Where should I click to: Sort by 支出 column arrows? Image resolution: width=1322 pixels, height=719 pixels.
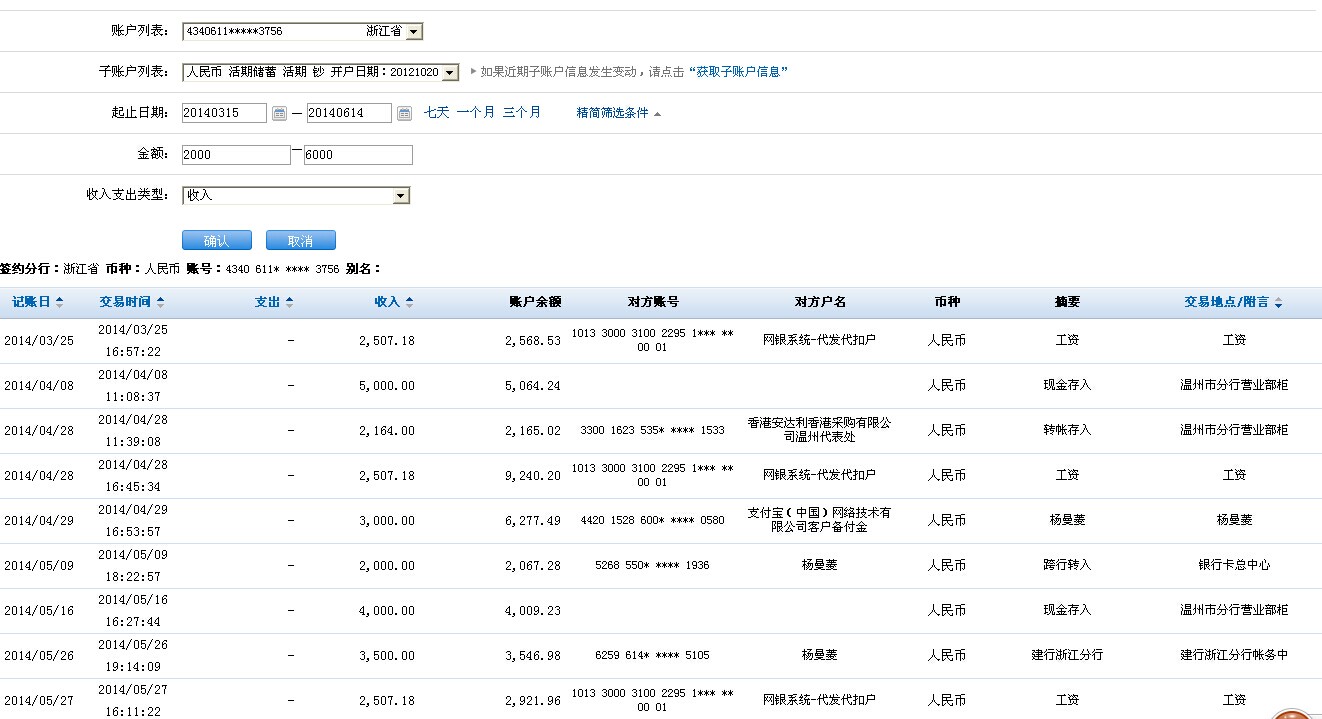pos(289,302)
